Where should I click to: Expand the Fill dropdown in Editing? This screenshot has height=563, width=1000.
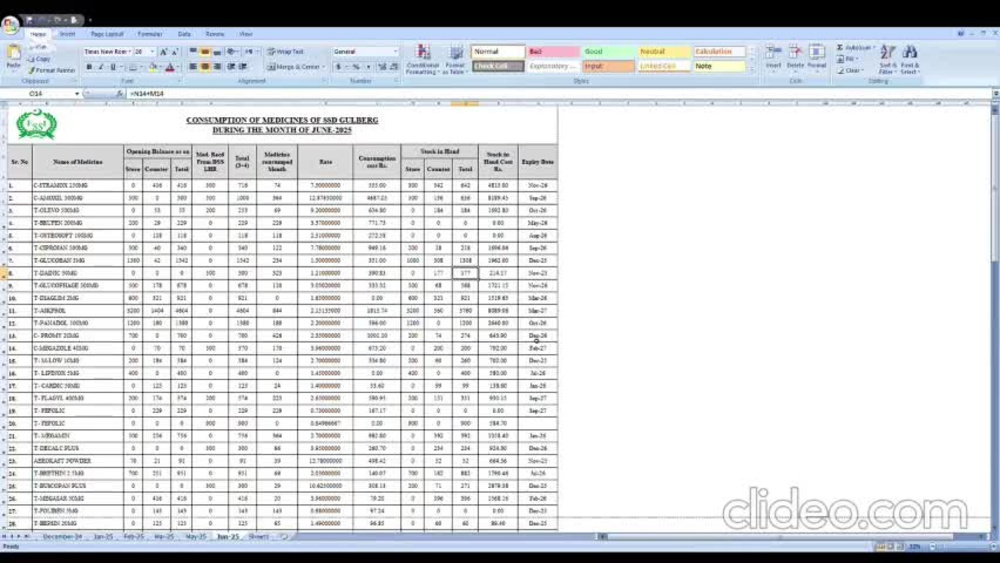click(x=857, y=59)
